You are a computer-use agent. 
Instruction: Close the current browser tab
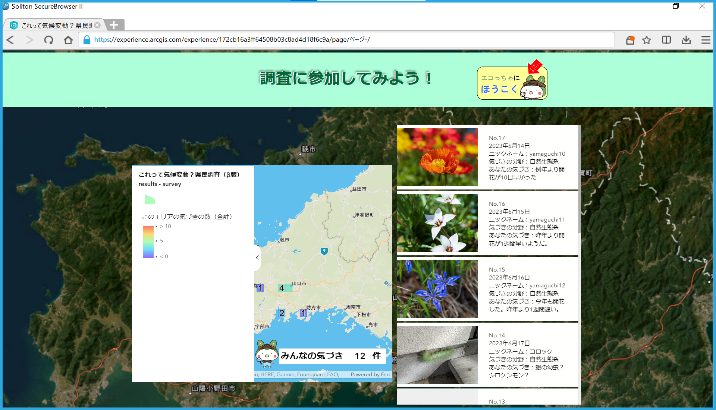point(97,25)
